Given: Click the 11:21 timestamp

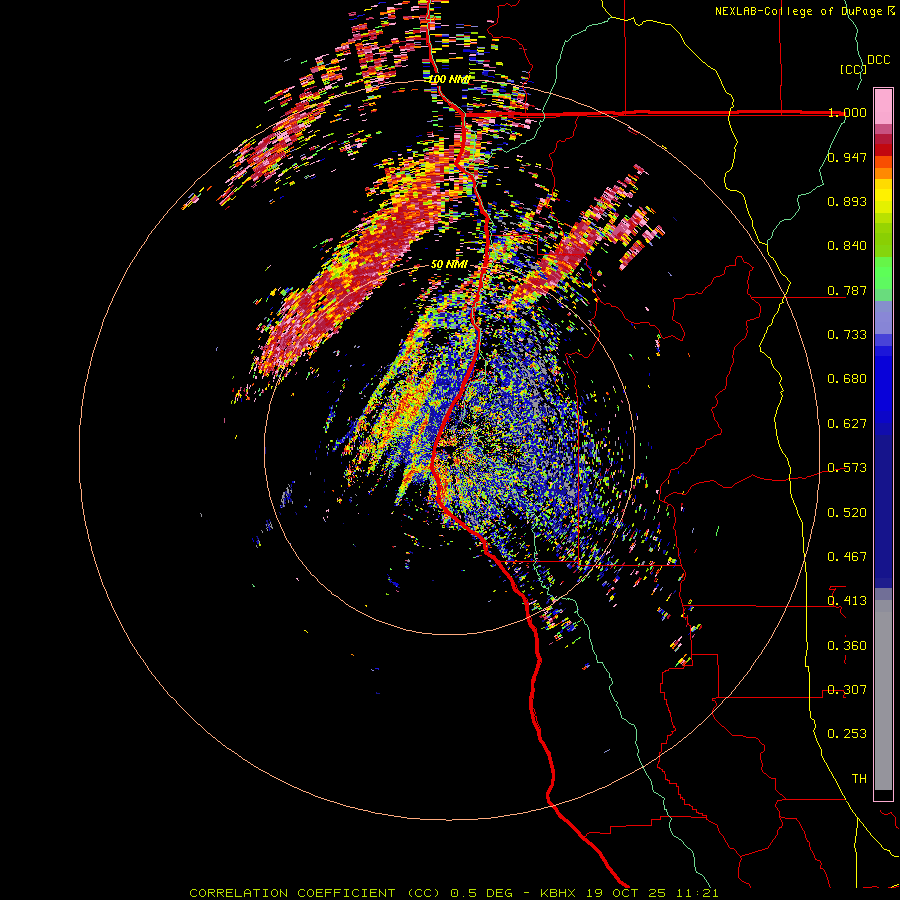Looking at the screenshot, I should (697, 893).
